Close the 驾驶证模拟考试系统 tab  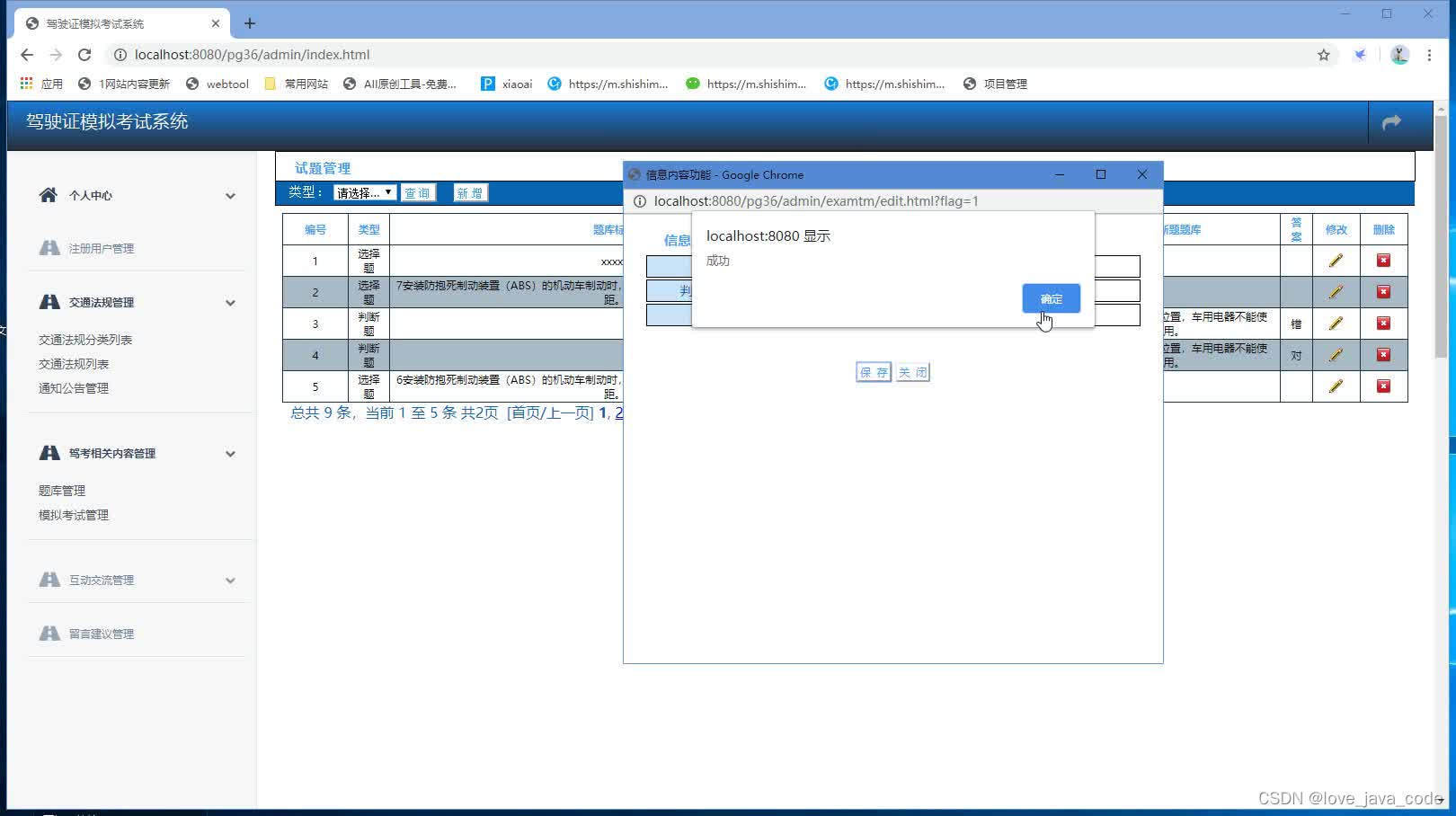(x=216, y=23)
